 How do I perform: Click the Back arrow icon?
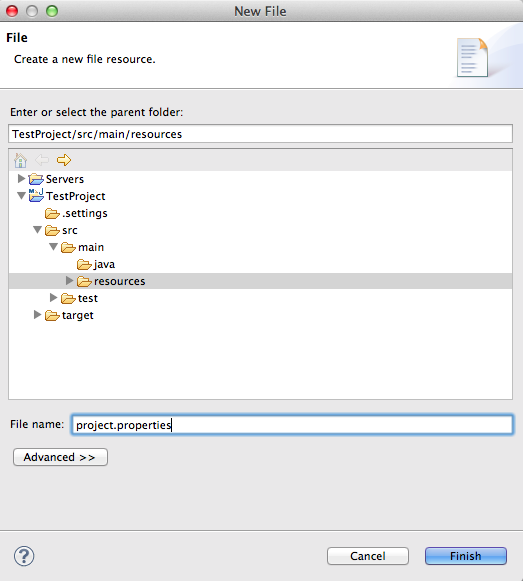42,160
